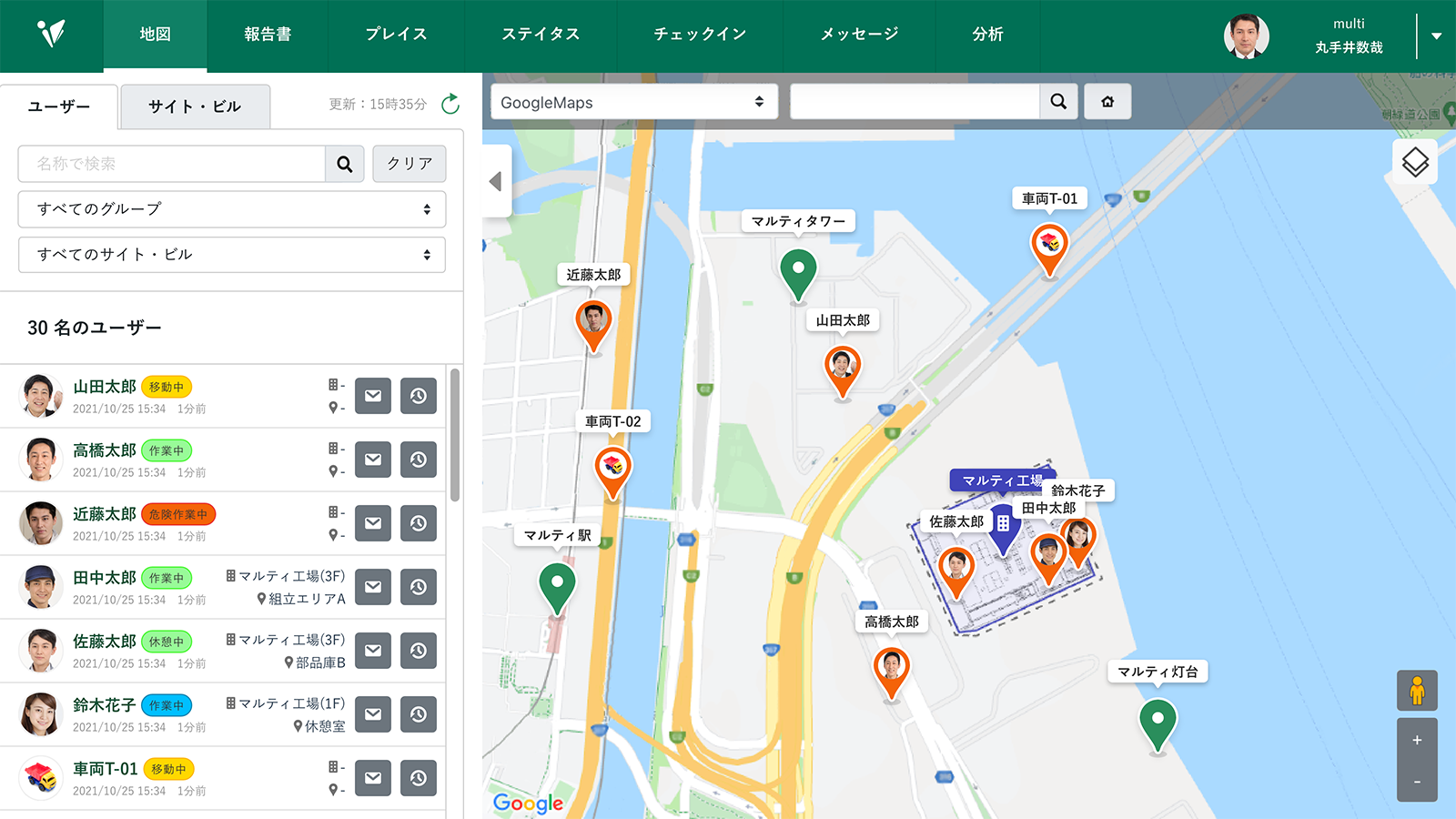The width and height of the screenshot is (1456, 819).
Task: Click the search icon on the map search bar
Action: (x=1058, y=101)
